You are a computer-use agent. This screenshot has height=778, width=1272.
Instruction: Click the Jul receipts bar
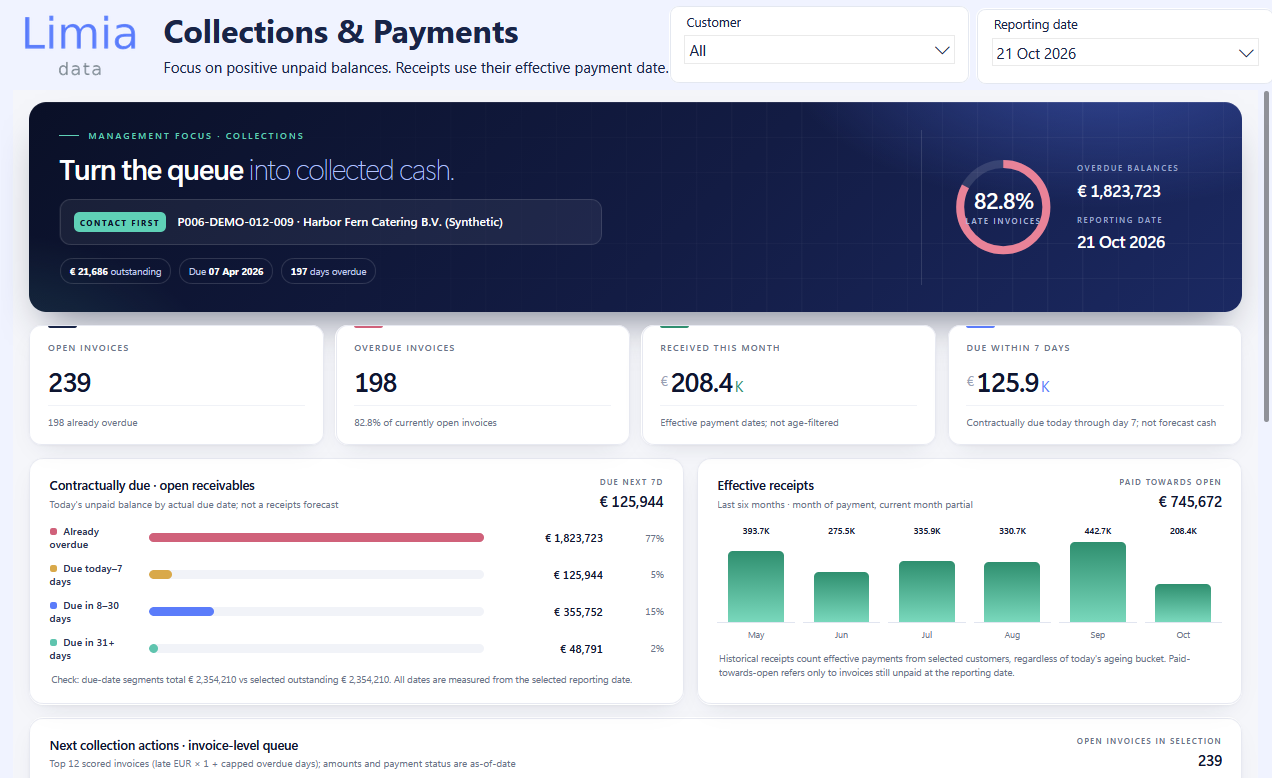click(927, 591)
